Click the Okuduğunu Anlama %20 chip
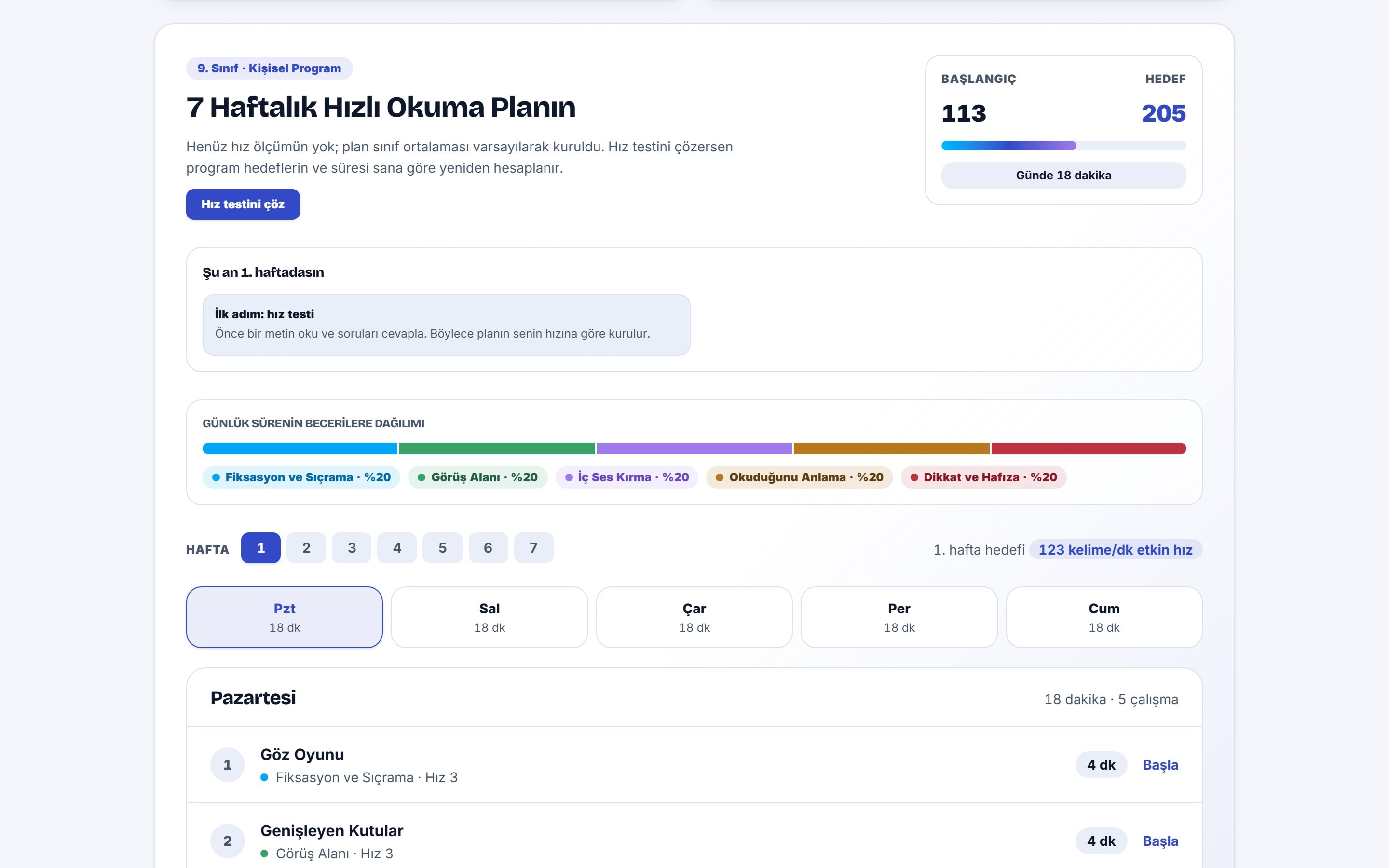The width and height of the screenshot is (1389, 868). [800, 477]
